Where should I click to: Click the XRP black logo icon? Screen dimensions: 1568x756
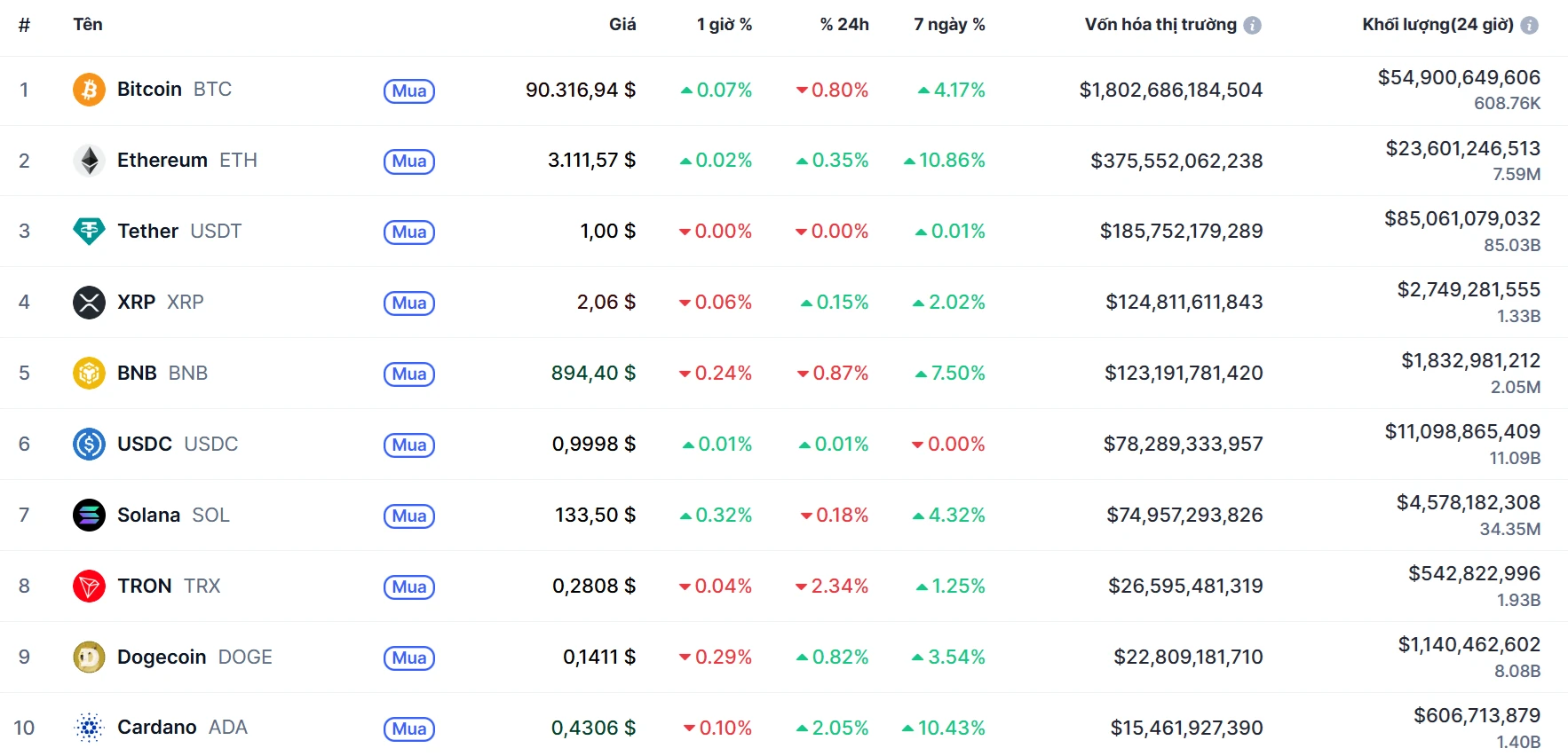pyautogui.click(x=89, y=303)
